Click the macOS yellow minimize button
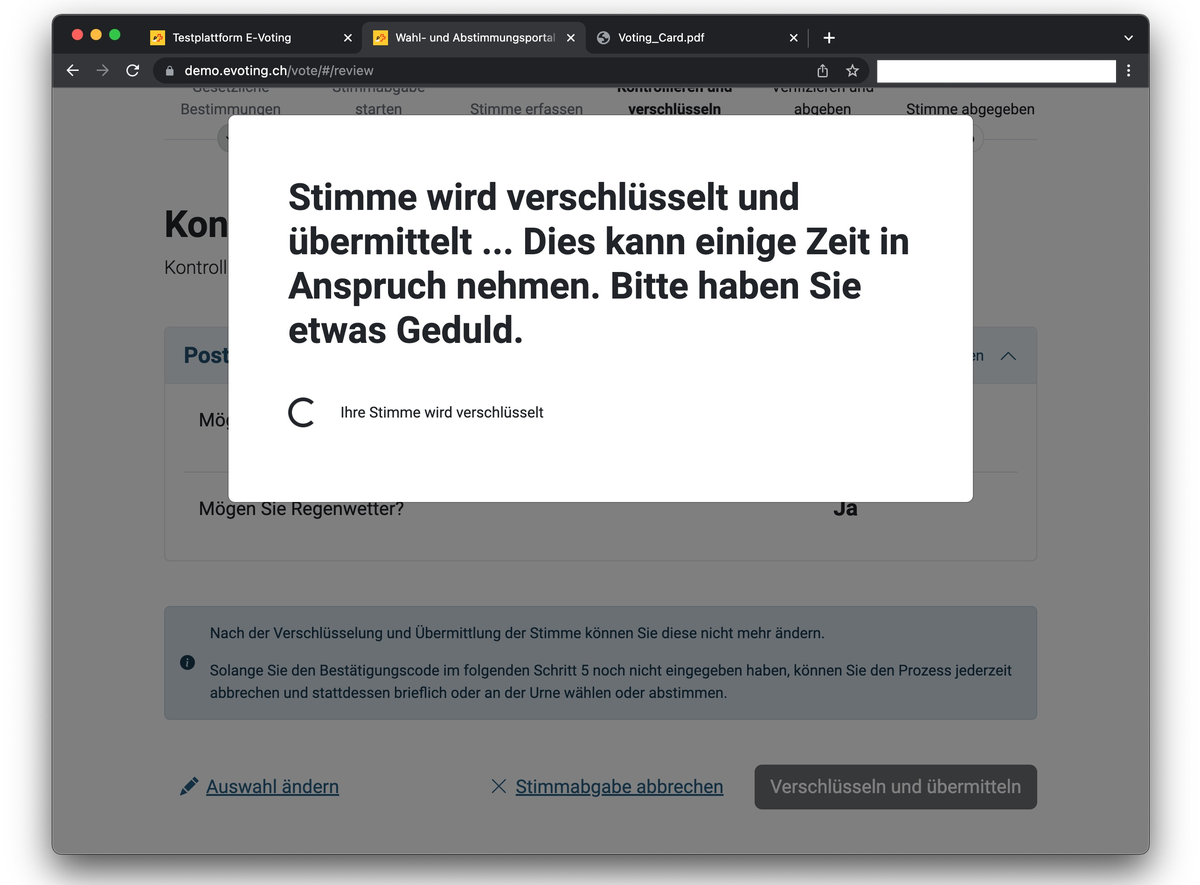 (x=96, y=35)
